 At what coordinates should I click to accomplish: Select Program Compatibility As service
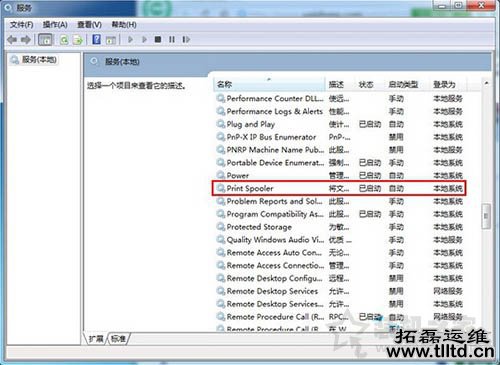click(x=339, y=214)
